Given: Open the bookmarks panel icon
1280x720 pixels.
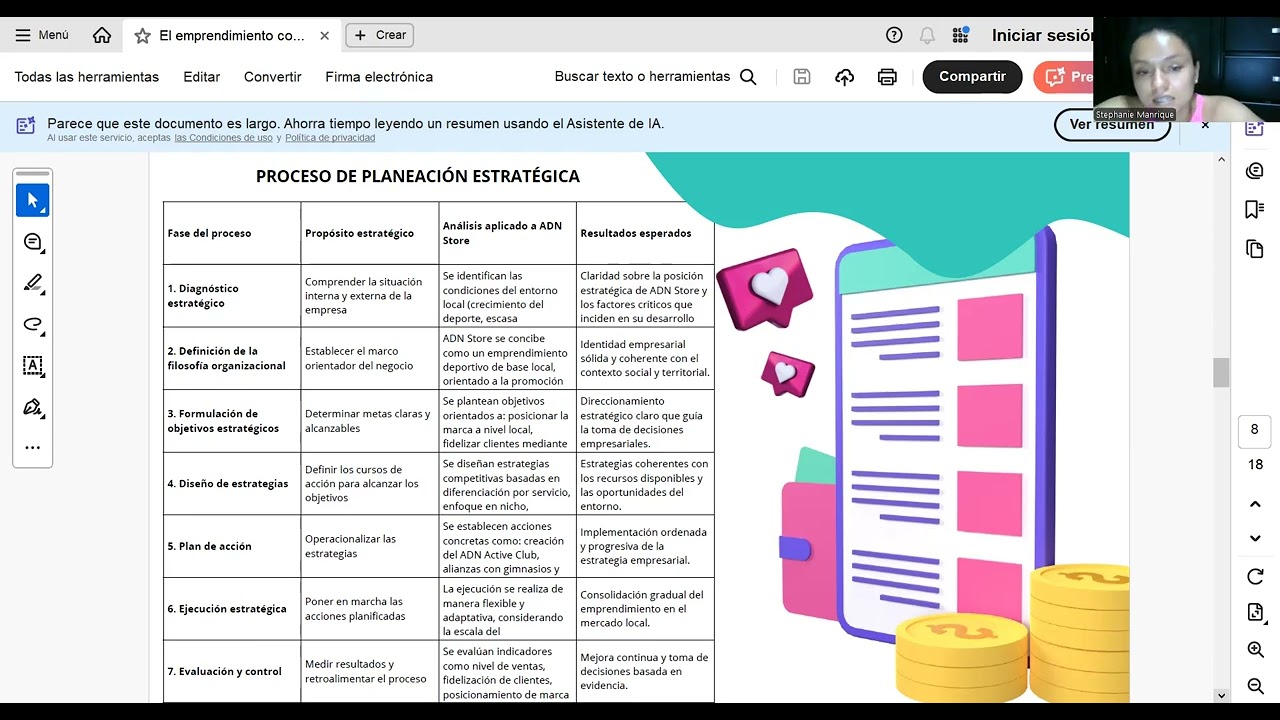Looking at the screenshot, I should coord(1255,209).
